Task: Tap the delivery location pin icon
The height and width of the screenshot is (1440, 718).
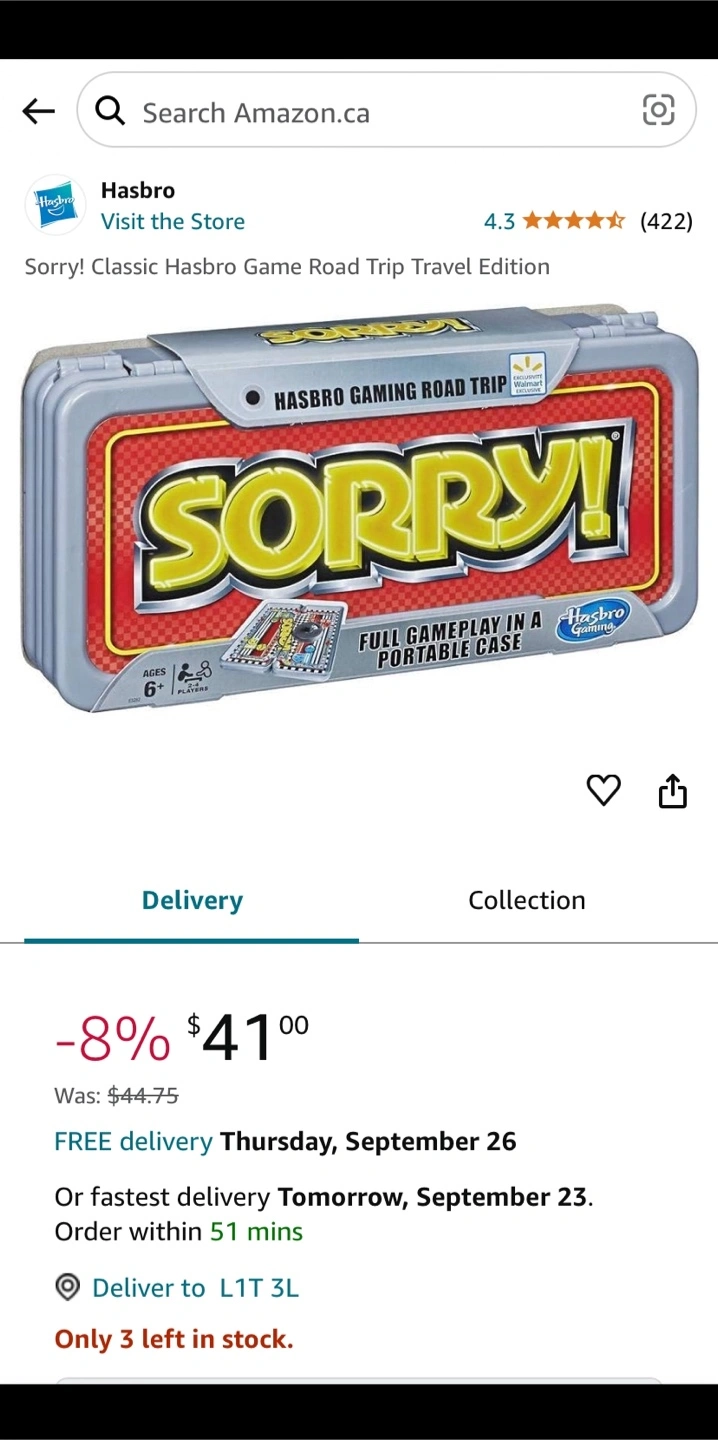Action: (67, 1288)
